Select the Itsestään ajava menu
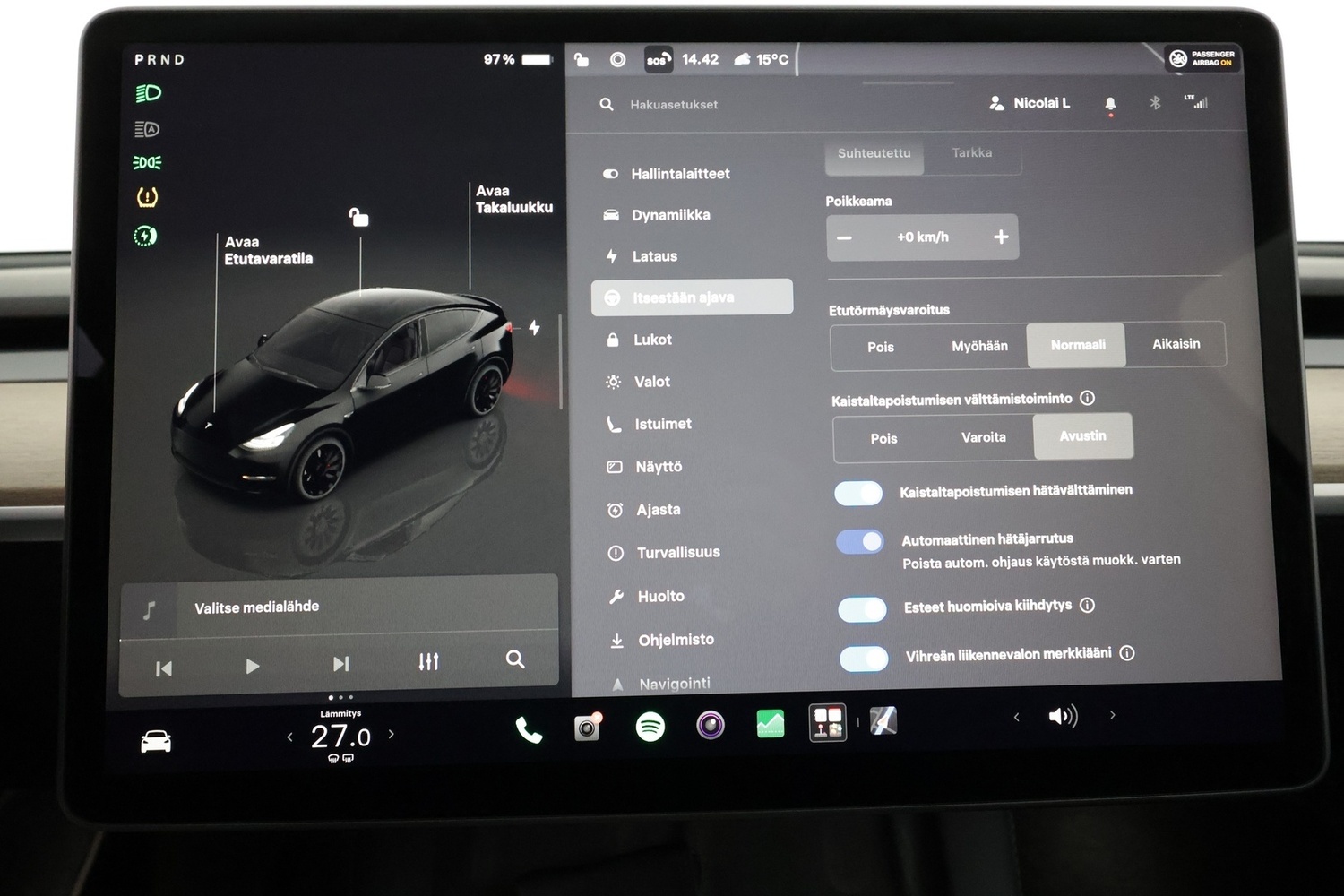The image size is (1344, 896). pyautogui.click(x=692, y=297)
